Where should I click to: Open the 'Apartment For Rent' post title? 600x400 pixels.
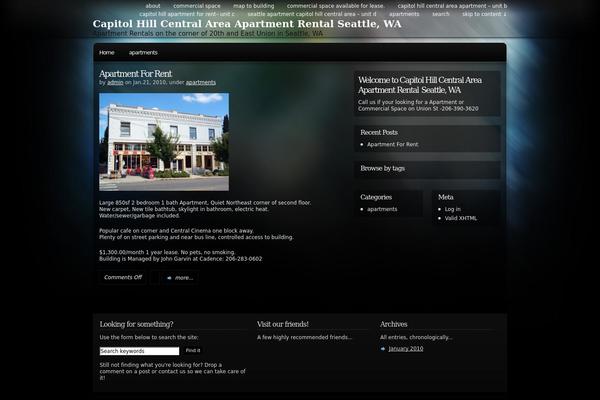[135, 73]
